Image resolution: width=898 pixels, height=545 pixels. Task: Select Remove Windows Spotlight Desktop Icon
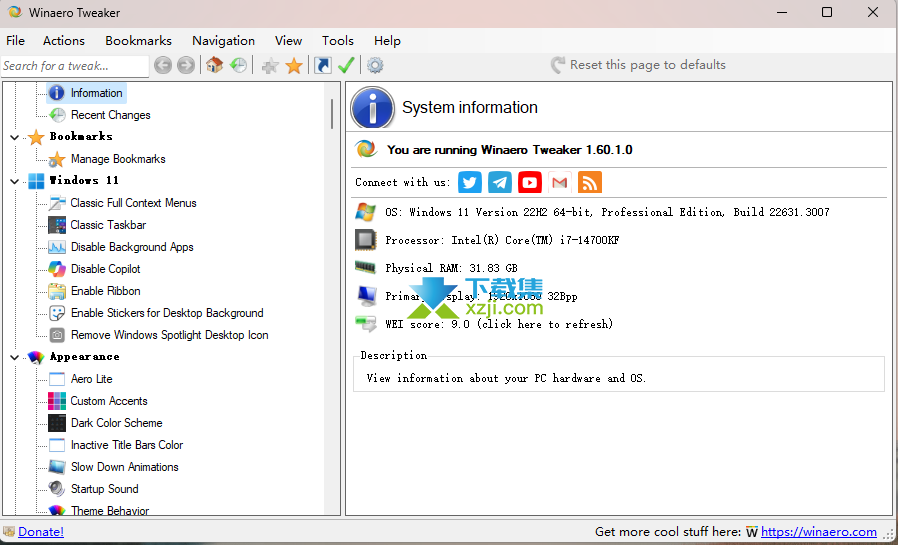(170, 335)
